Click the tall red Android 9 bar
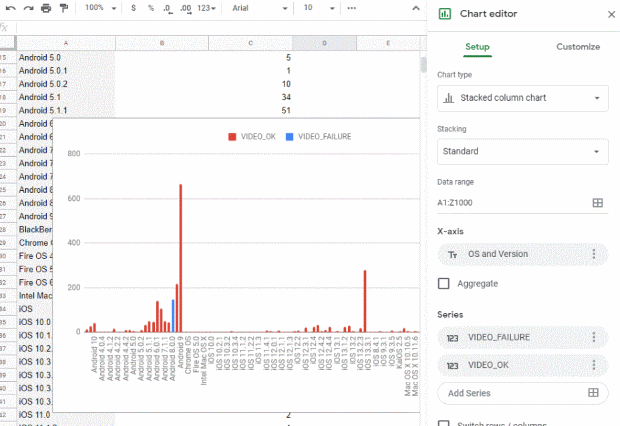 181,258
